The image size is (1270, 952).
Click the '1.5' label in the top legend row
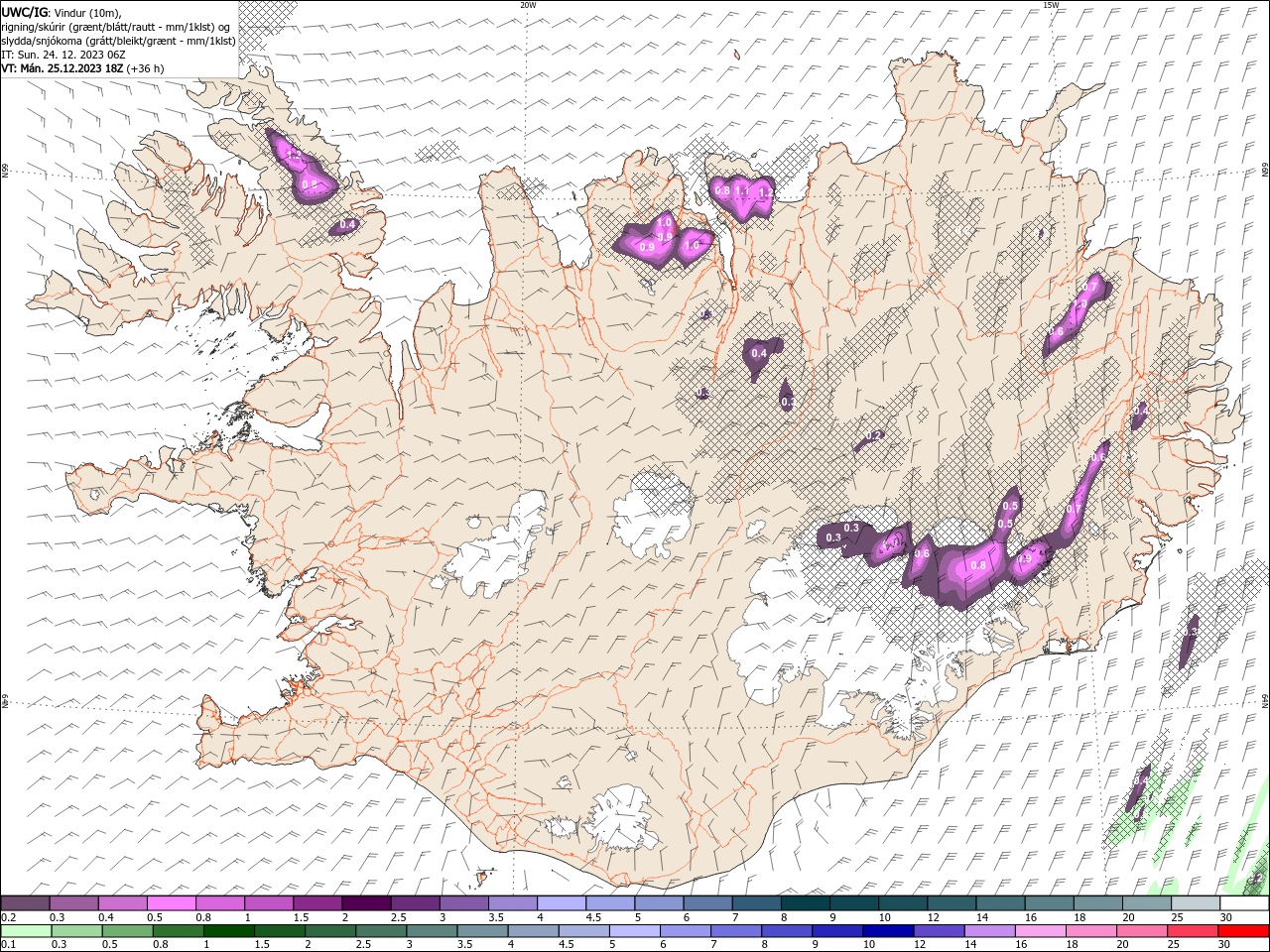tap(300, 917)
